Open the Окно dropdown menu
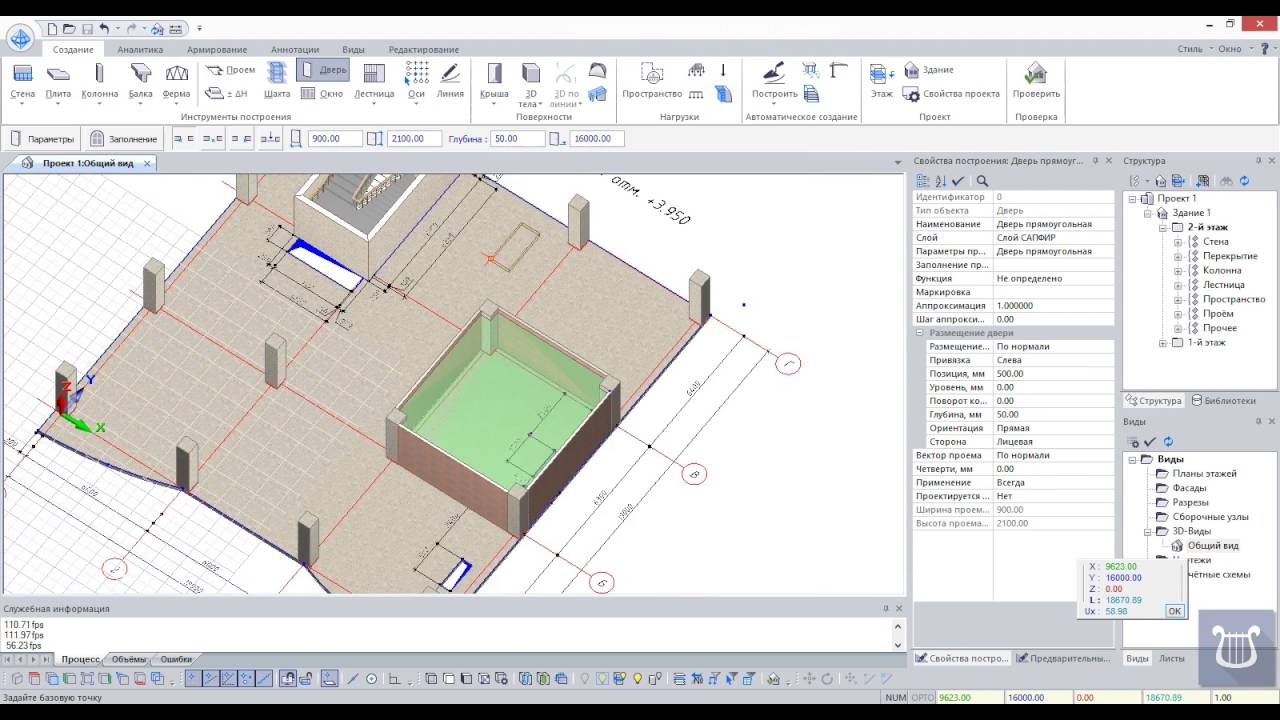The image size is (1280, 720). pyautogui.click(x=1233, y=49)
